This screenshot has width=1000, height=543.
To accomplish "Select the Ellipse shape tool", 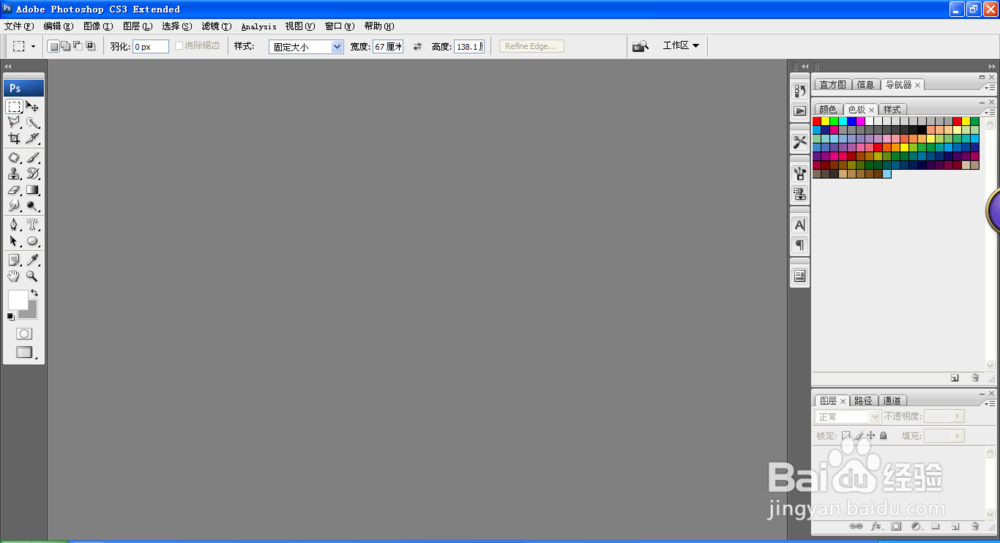I will (x=33, y=241).
